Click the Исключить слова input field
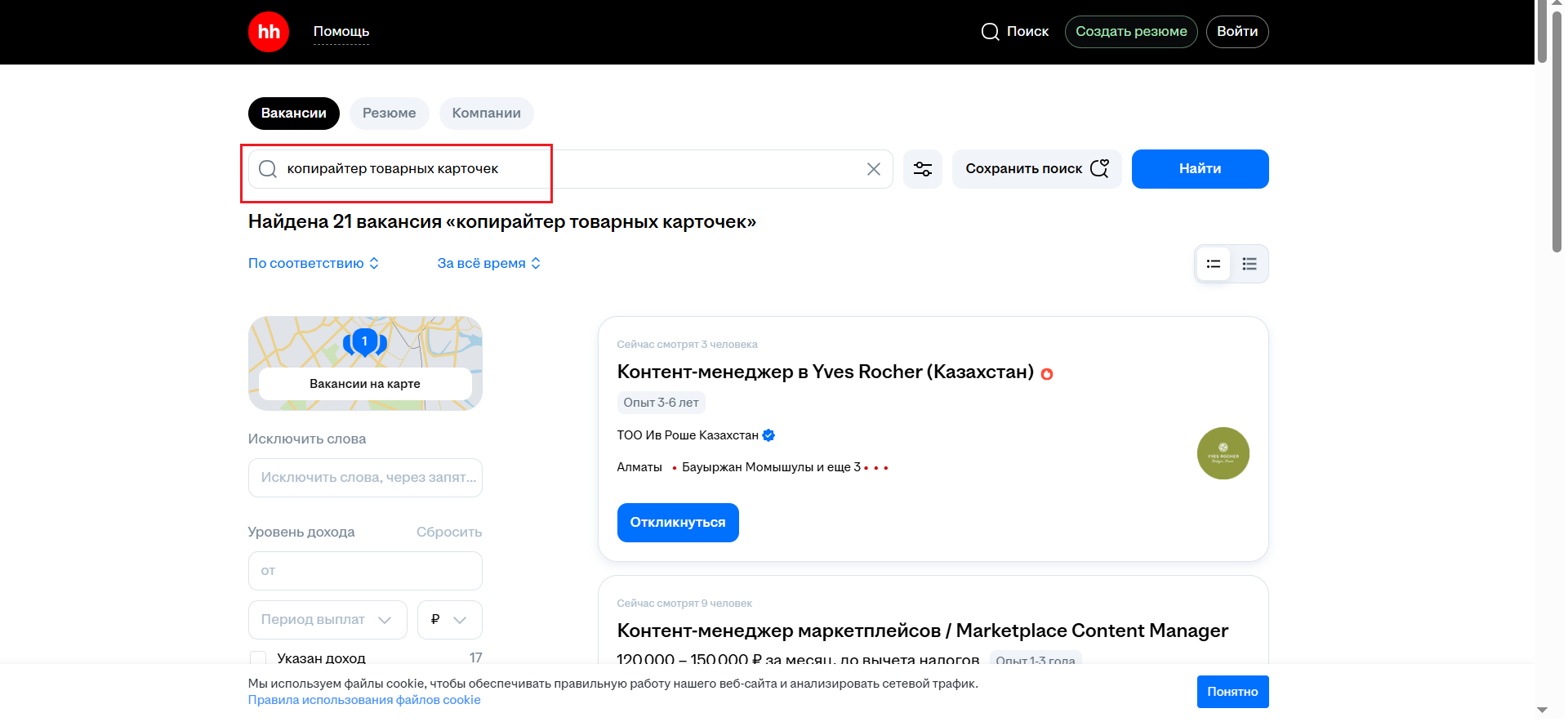Viewport: 1568px width, 722px height. coord(364,478)
